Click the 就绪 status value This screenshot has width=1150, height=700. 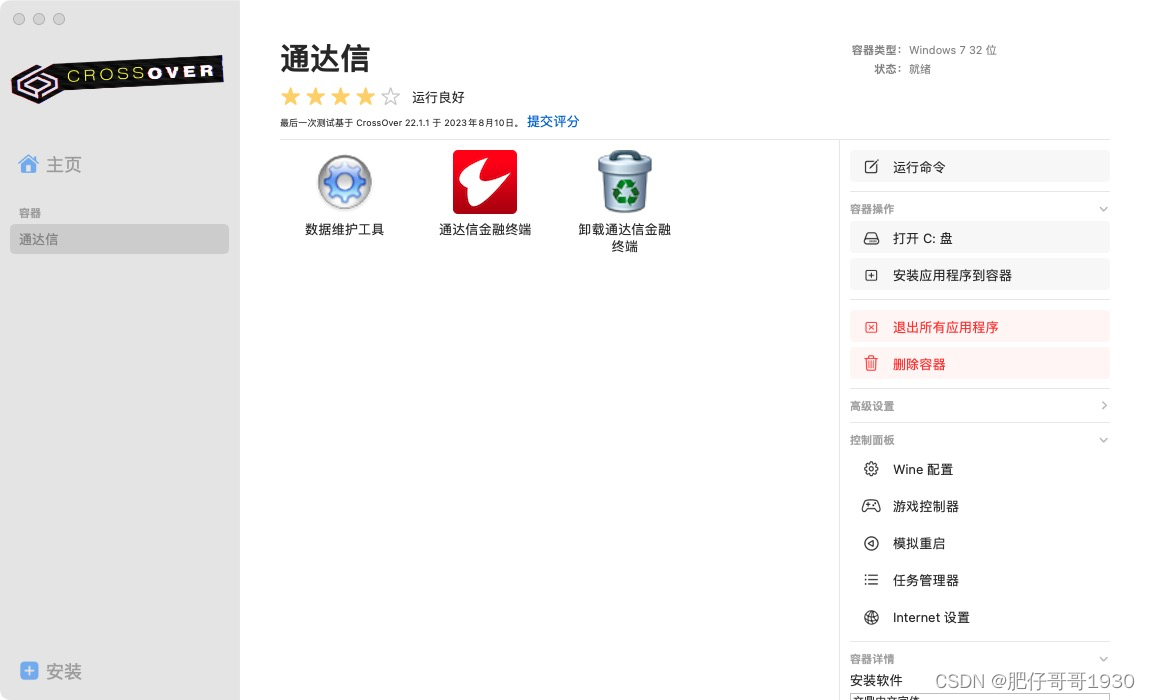[x=920, y=69]
